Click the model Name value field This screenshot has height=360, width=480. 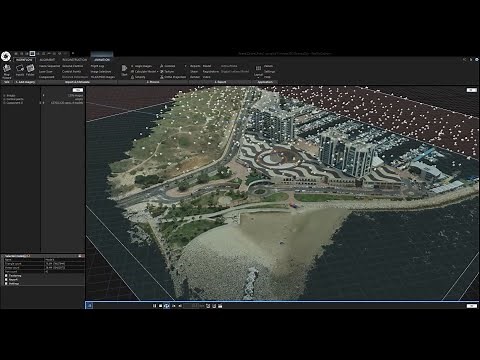tap(64, 260)
